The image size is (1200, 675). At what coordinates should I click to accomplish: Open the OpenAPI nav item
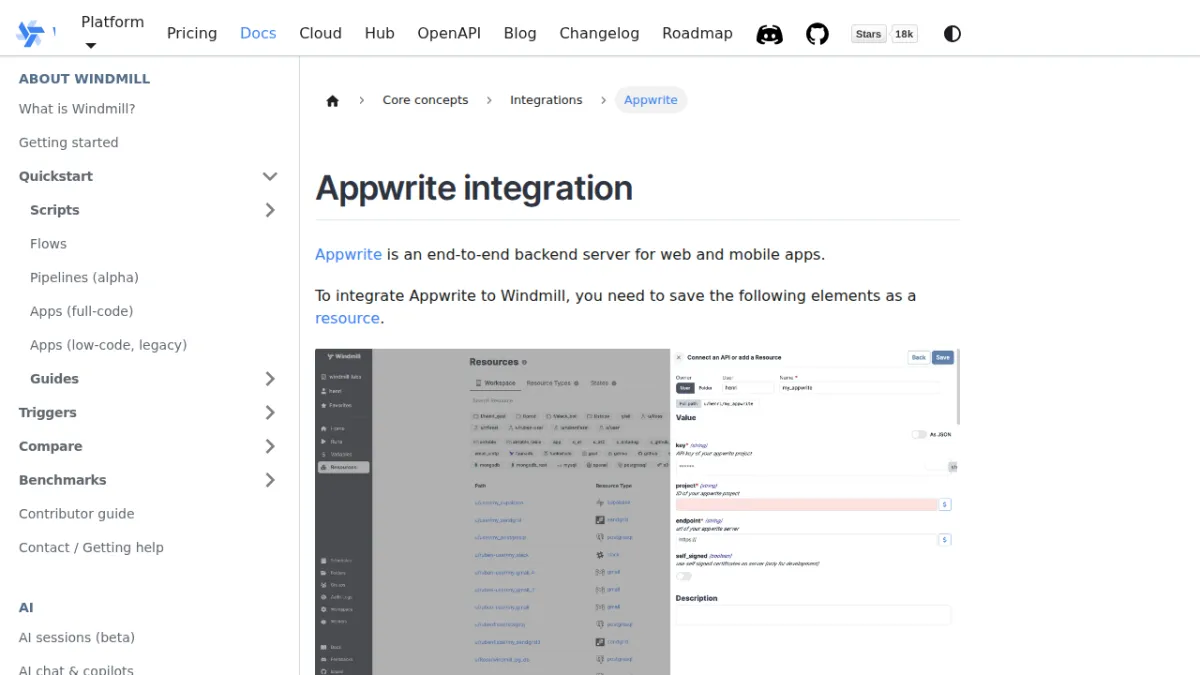(x=449, y=33)
